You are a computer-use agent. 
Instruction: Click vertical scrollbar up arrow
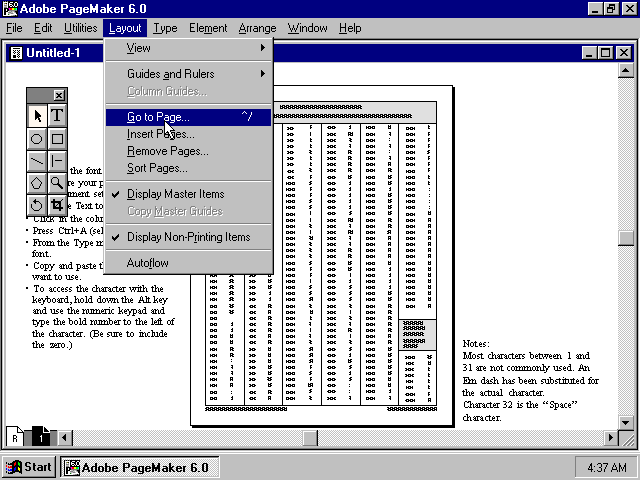(626, 71)
